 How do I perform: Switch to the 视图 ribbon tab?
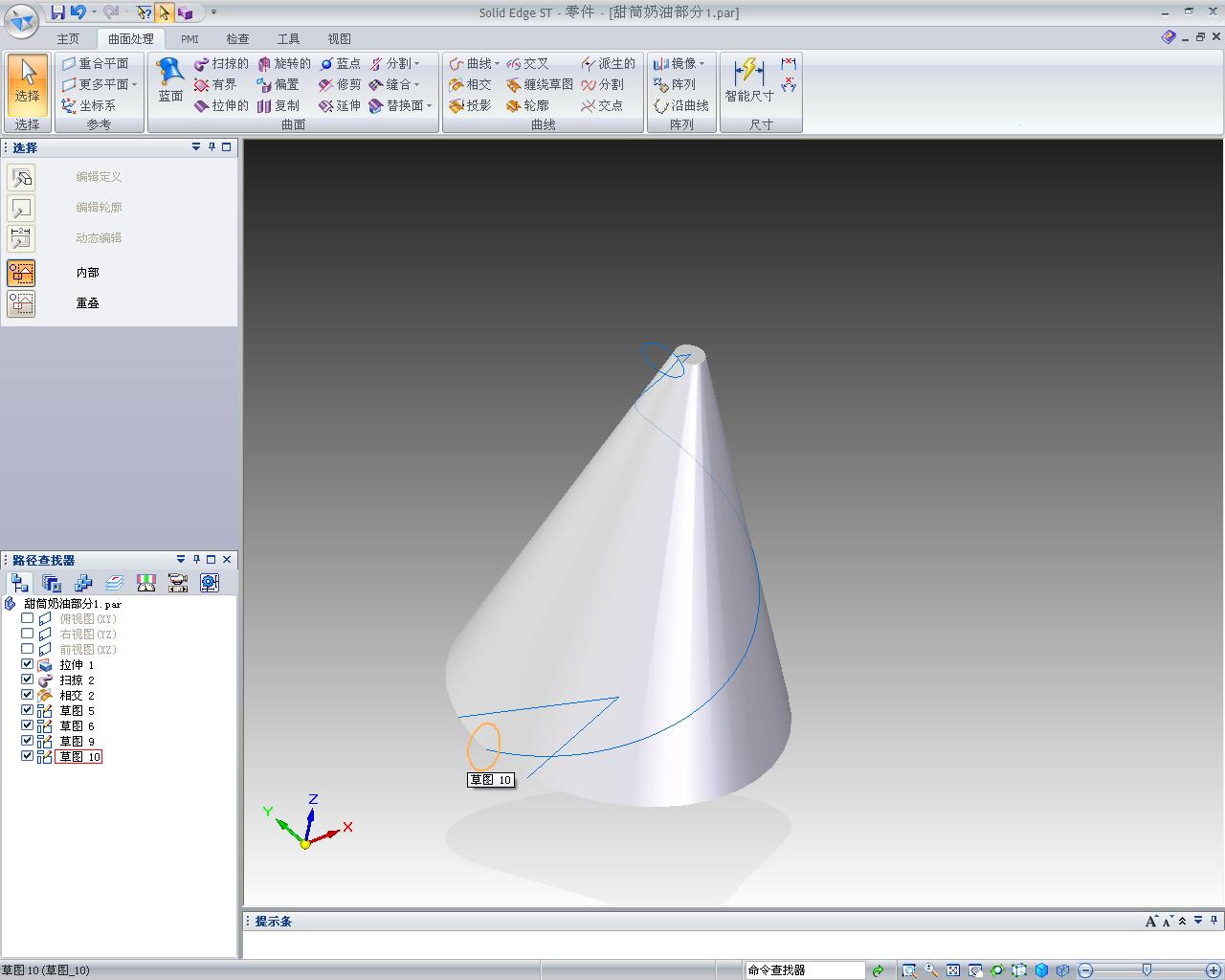[x=339, y=39]
